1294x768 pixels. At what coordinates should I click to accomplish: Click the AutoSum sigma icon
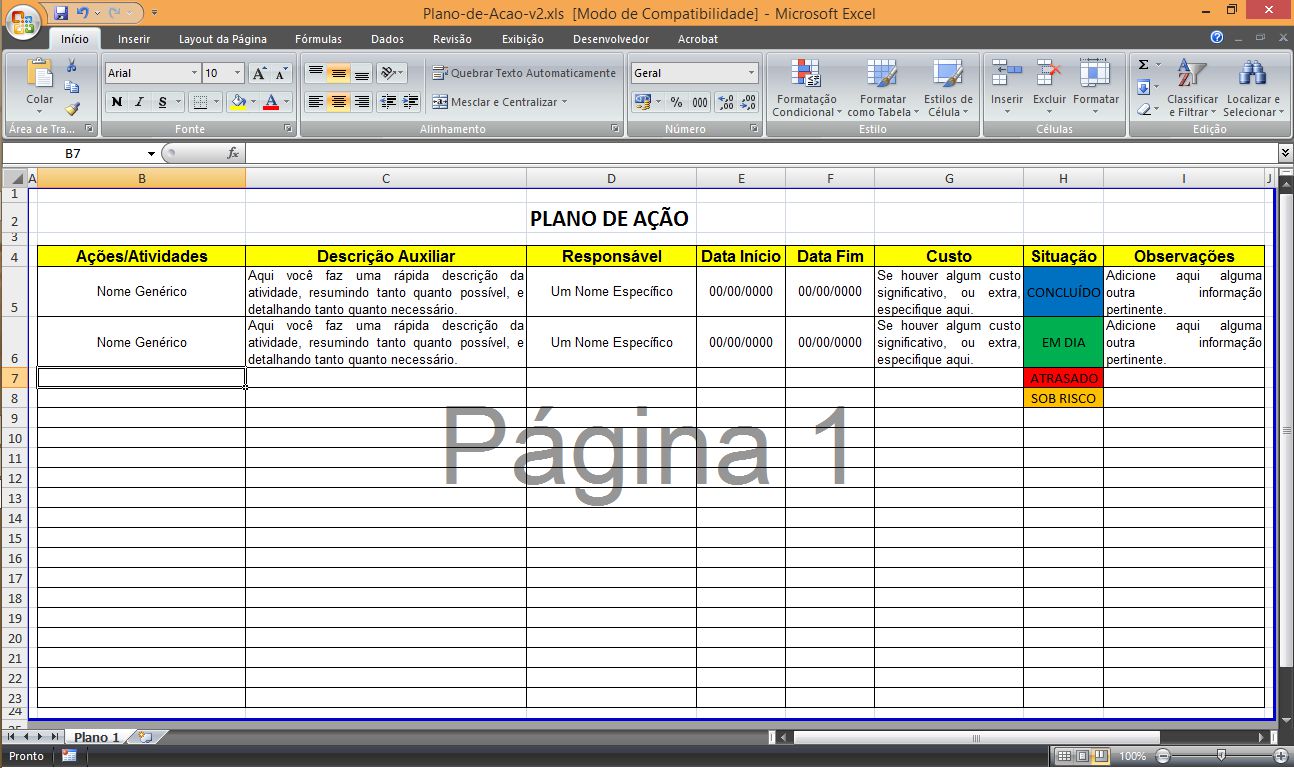1144,65
